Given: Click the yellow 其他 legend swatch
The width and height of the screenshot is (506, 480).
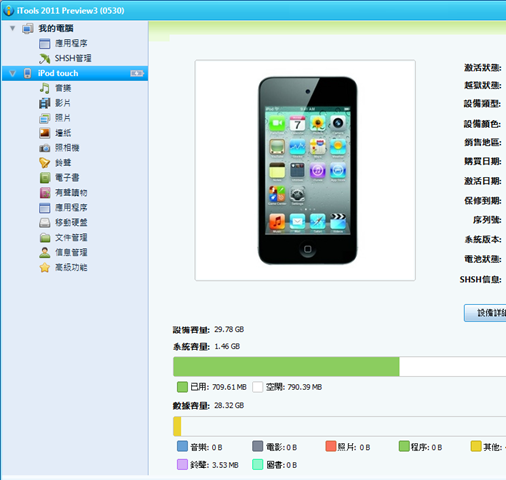Looking at the screenshot, I should tap(476, 446).
